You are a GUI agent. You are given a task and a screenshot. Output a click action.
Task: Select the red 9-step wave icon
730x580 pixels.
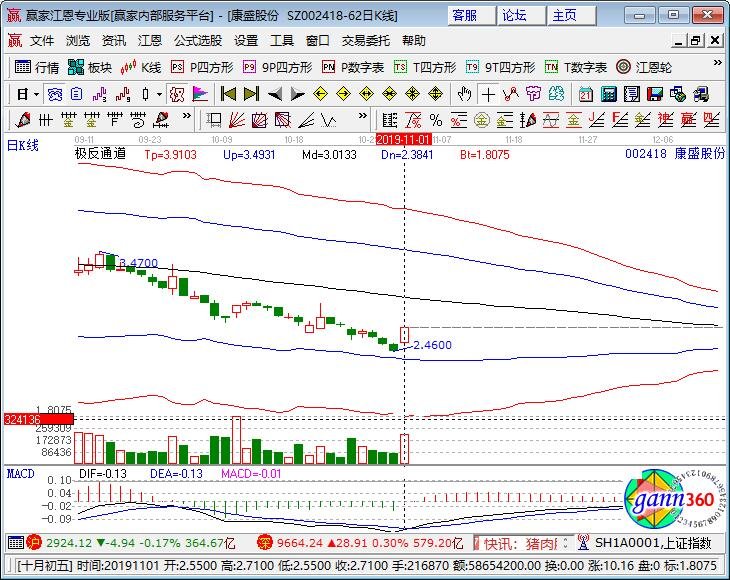(x=122, y=94)
